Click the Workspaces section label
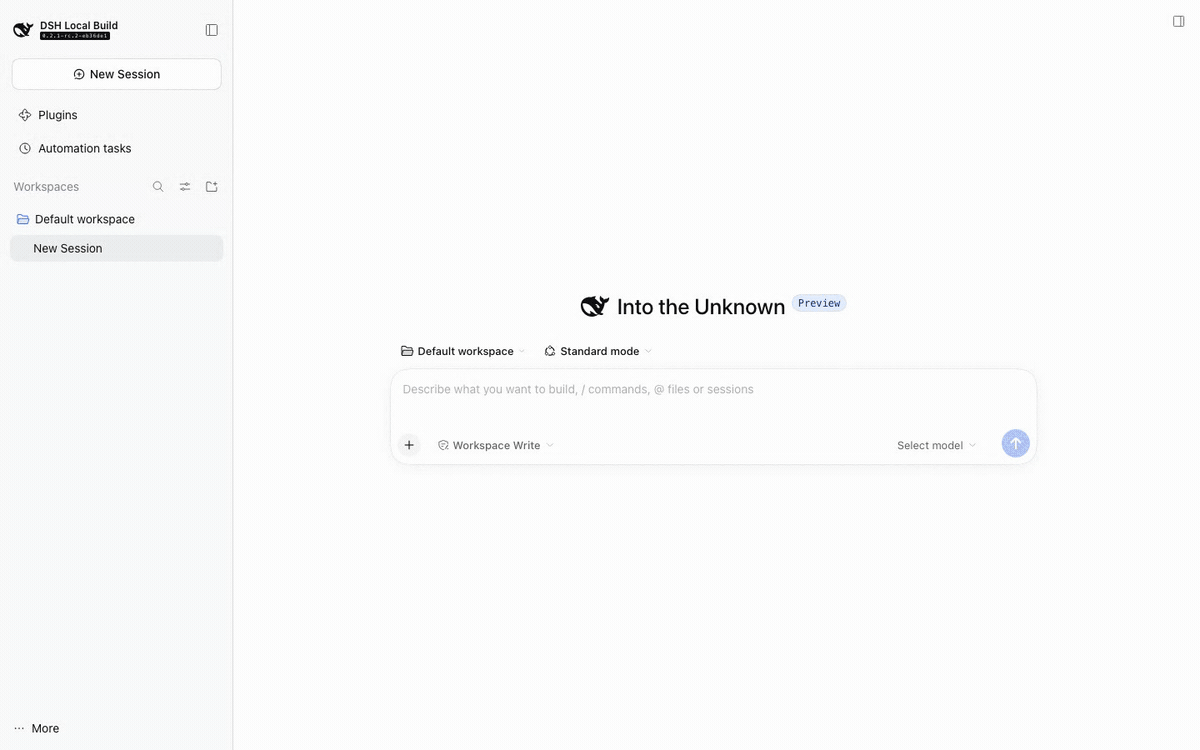 (46, 187)
